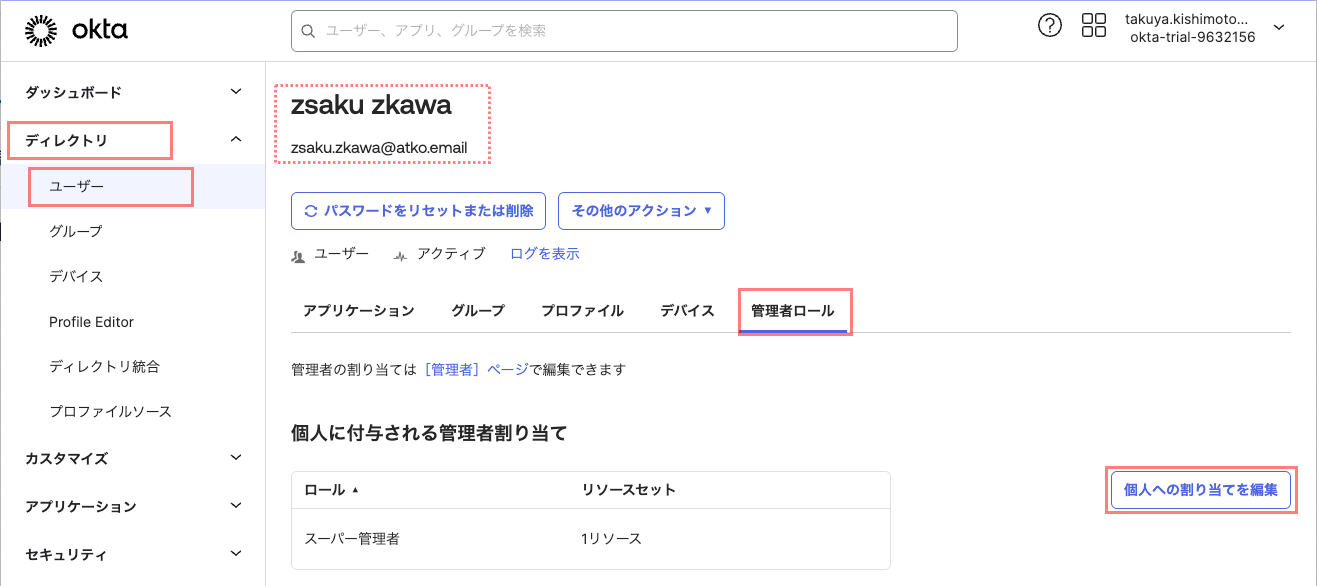Expand the ダッシュボード sidebar section
The width and height of the screenshot is (1317, 586).
pos(236,92)
